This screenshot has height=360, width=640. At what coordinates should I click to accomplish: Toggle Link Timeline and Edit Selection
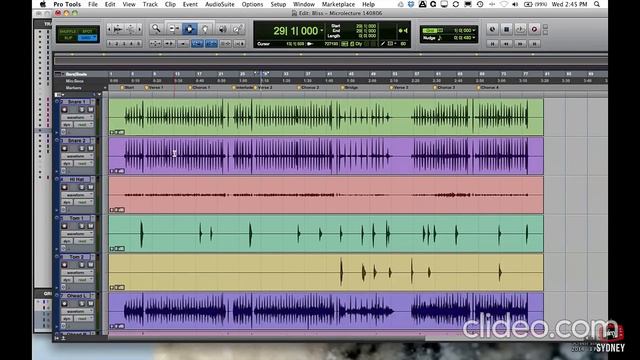pos(211,43)
